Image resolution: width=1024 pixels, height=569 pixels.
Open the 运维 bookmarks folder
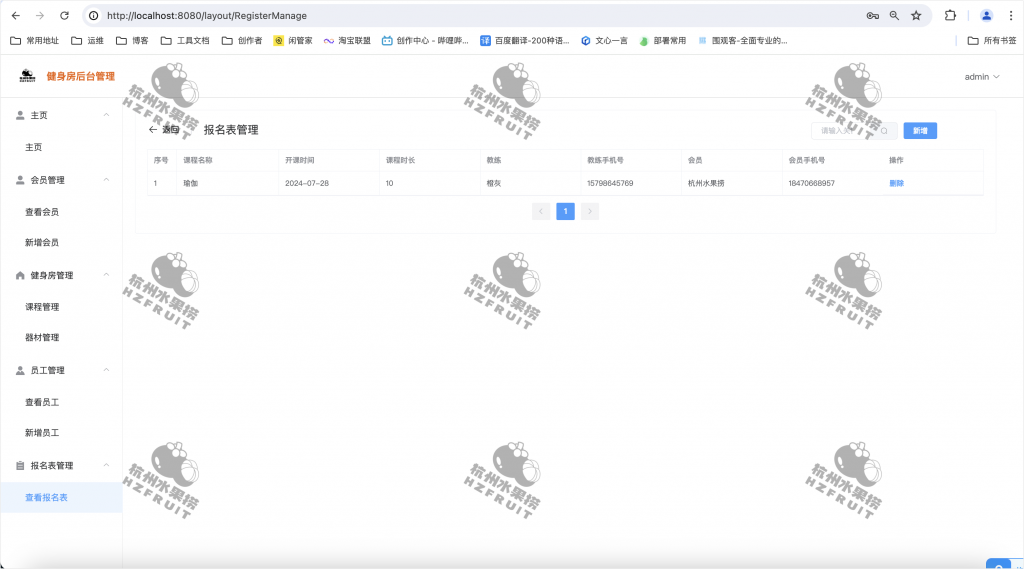[x=88, y=41]
